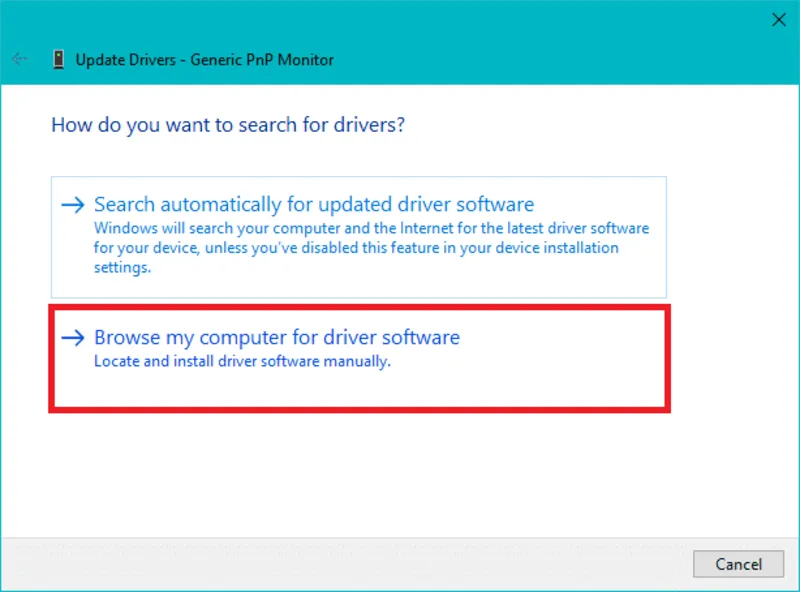
Task: Click the 'Locate and install driver software manually' description
Action: (x=241, y=361)
